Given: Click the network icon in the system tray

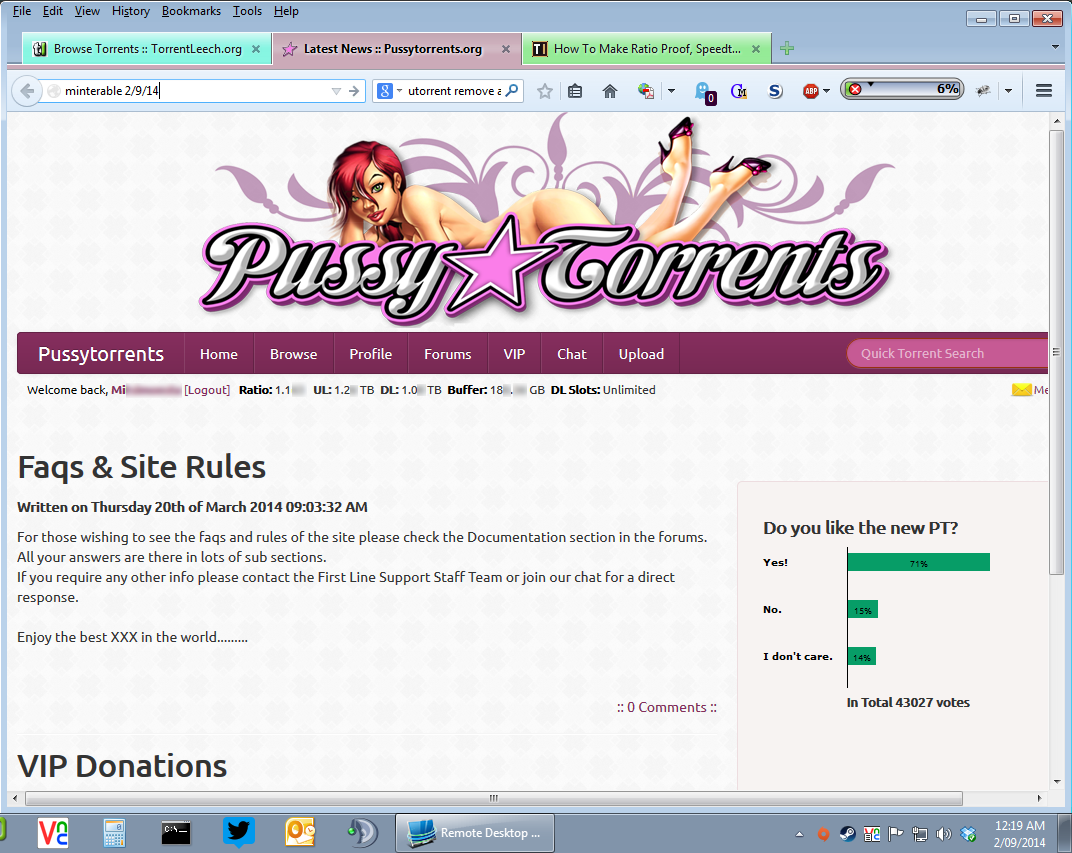Looking at the screenshot, I should 920,834.
